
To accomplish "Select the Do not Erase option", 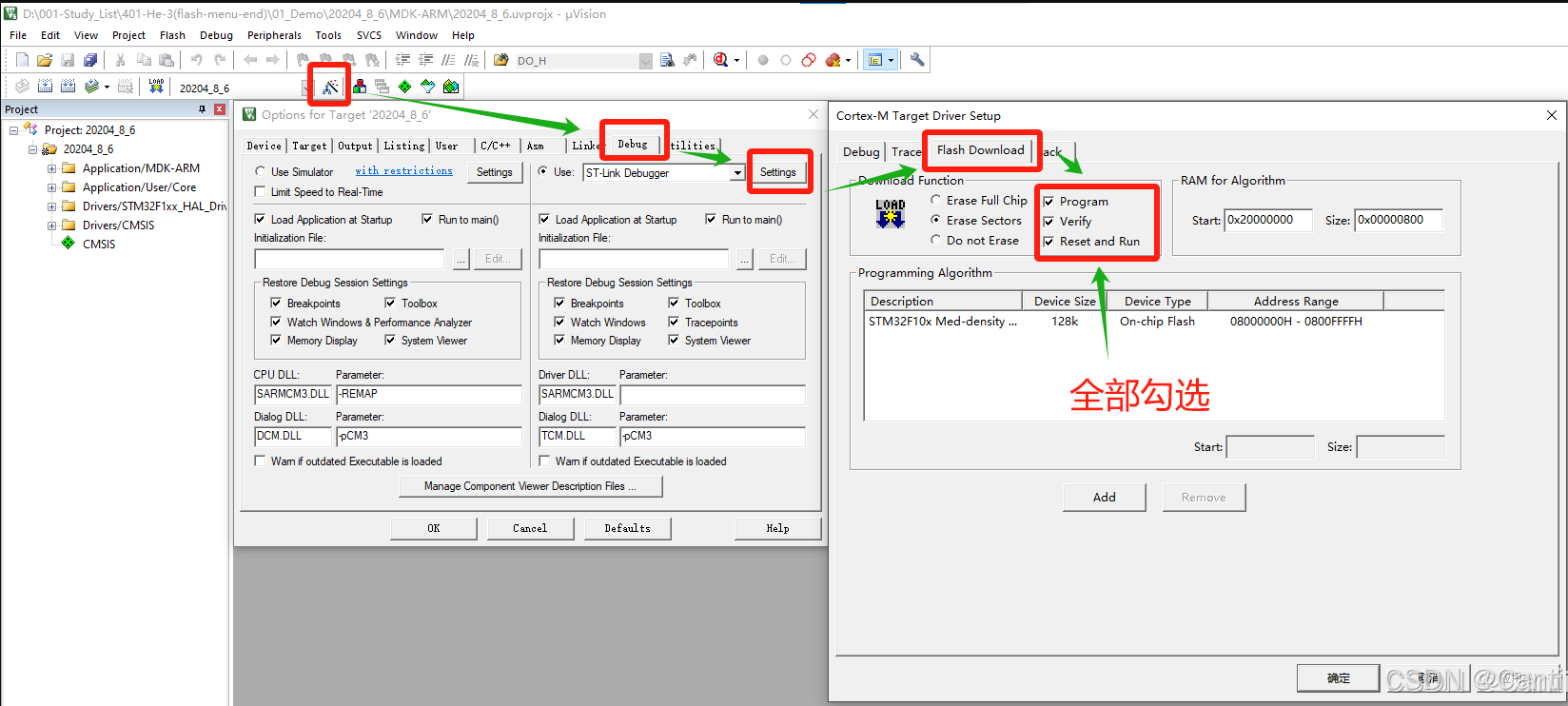I will [x=936, y=240].
